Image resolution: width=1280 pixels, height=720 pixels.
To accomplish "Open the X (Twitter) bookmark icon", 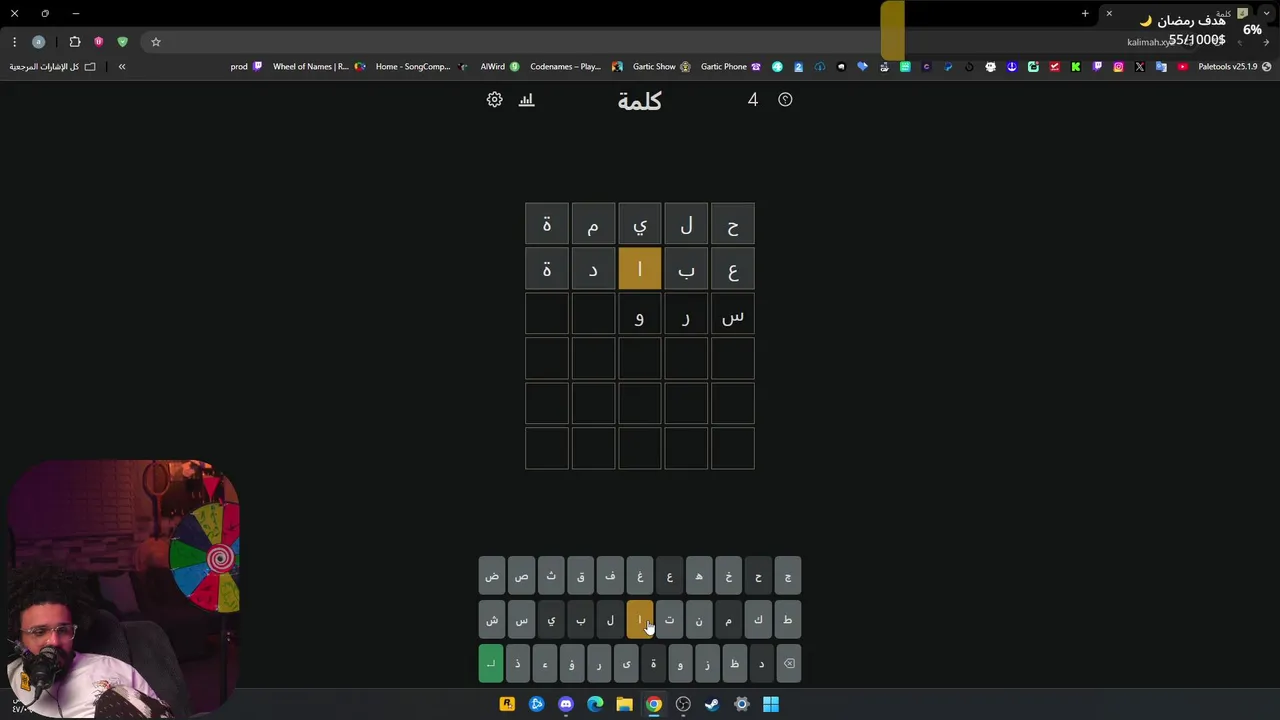I will (x=1140, y=67).
